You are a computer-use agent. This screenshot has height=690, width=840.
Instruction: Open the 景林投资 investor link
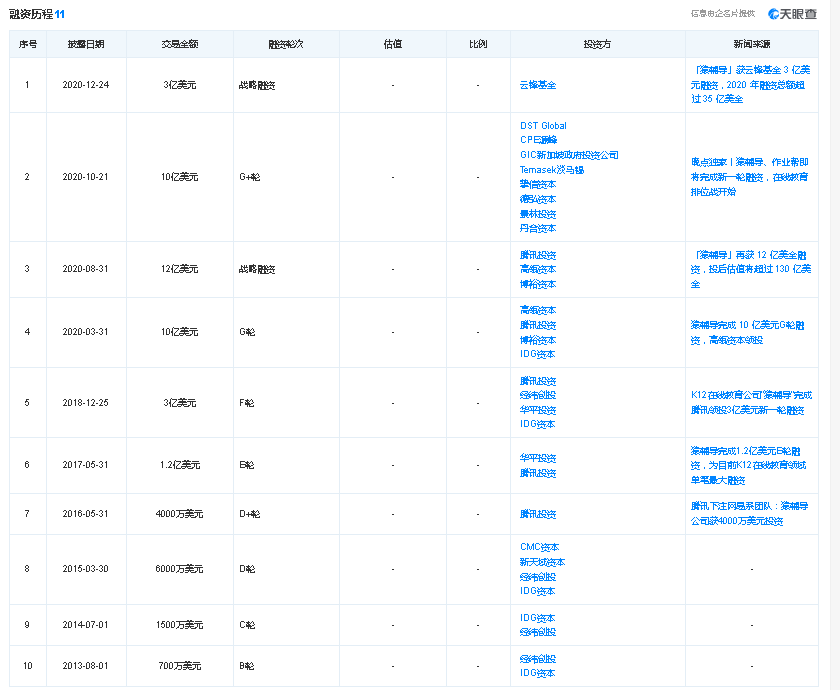click(x=538, y=214)
